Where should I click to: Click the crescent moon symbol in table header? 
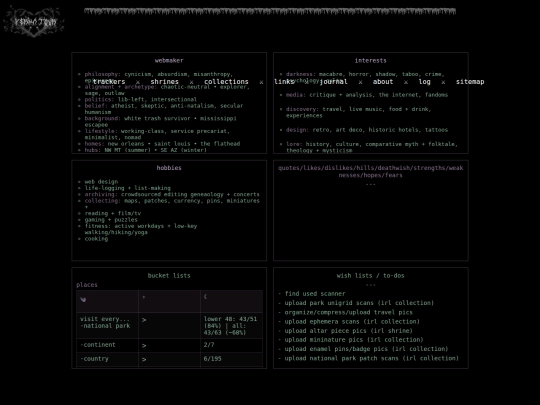[x=205, y=297]
